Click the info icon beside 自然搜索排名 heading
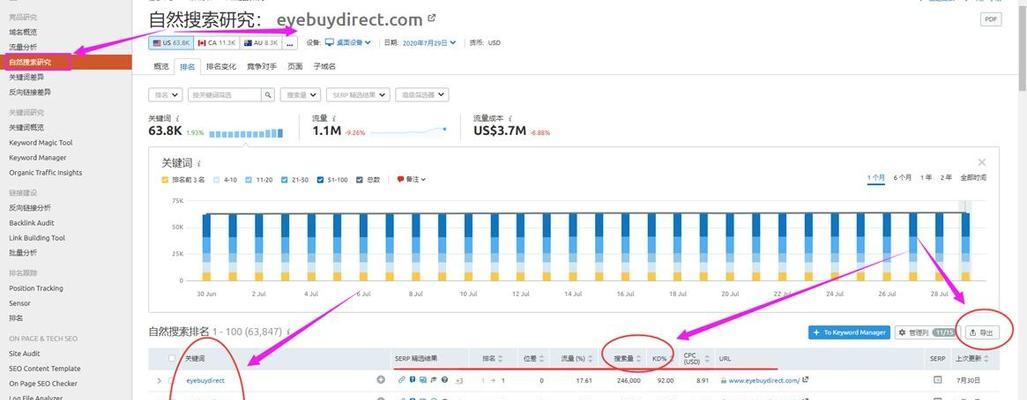 [289, 332]
